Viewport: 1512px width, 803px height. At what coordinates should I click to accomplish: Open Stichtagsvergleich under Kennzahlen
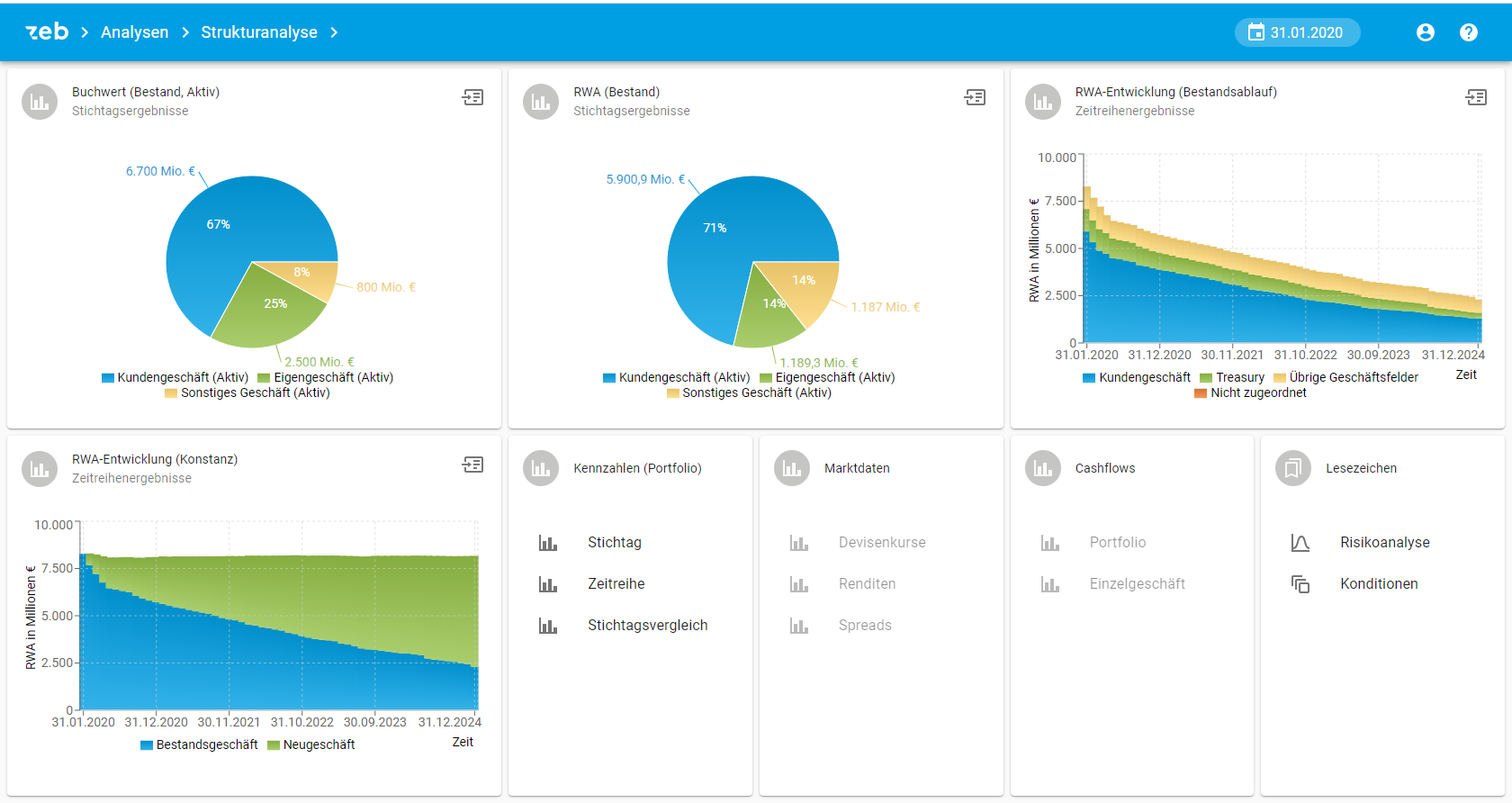647,626
